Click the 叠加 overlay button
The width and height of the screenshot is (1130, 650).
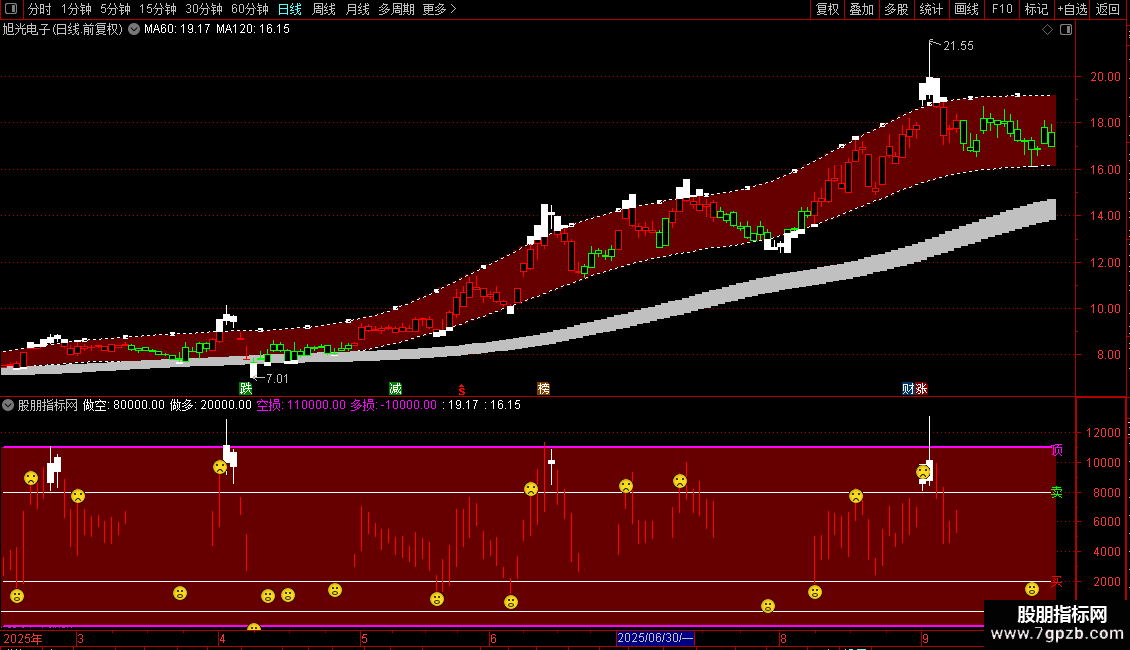[x=861, y=9]
